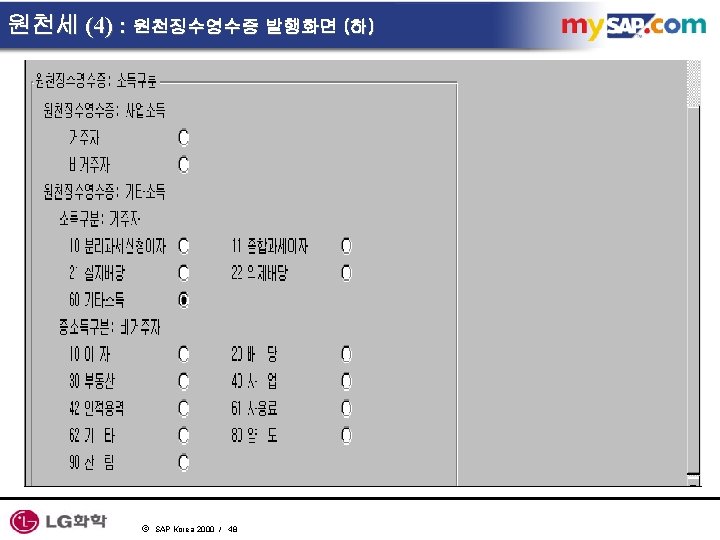Screen dimensions: 720x540
Task: Choose the 10 분리과세신청이자 radio button
Action: pos(184,246)
